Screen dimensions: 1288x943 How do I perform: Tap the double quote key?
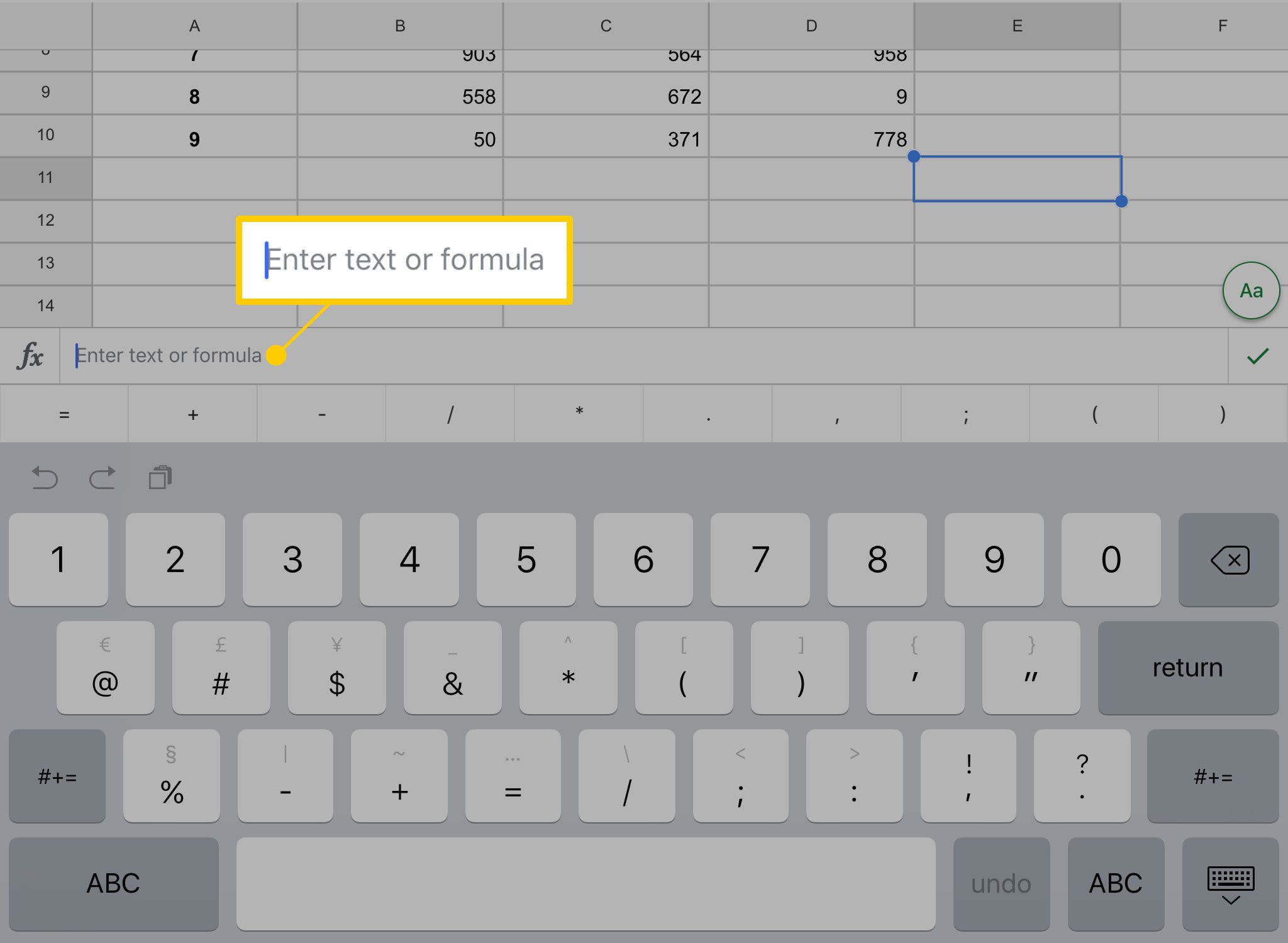tap(1031, 668)
